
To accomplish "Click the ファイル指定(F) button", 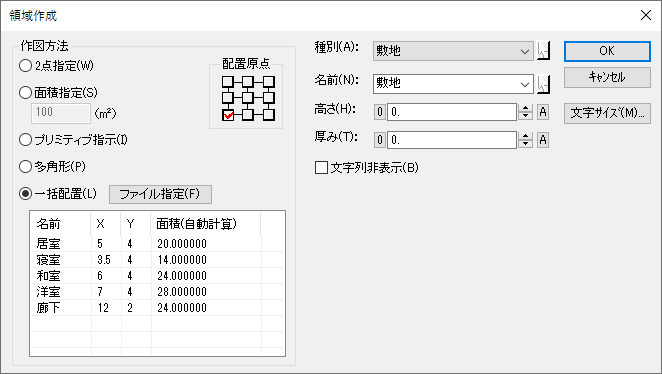I will coord(160,194).
